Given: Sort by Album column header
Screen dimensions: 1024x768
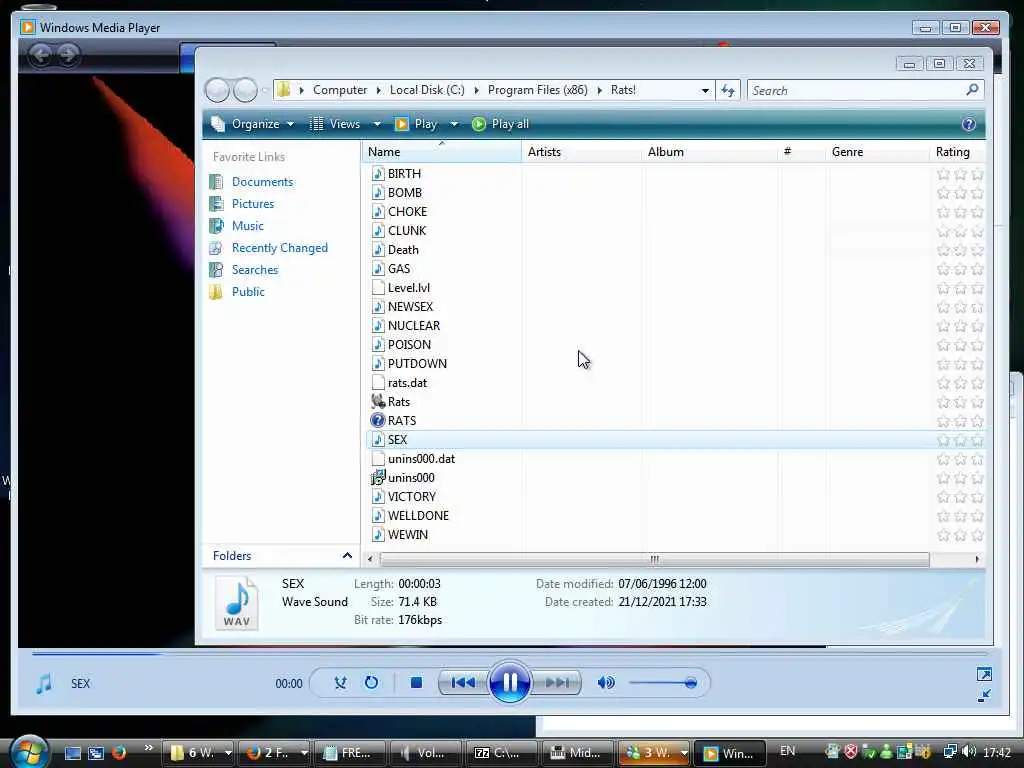Looking at the screenshot, I should (710, 152).
